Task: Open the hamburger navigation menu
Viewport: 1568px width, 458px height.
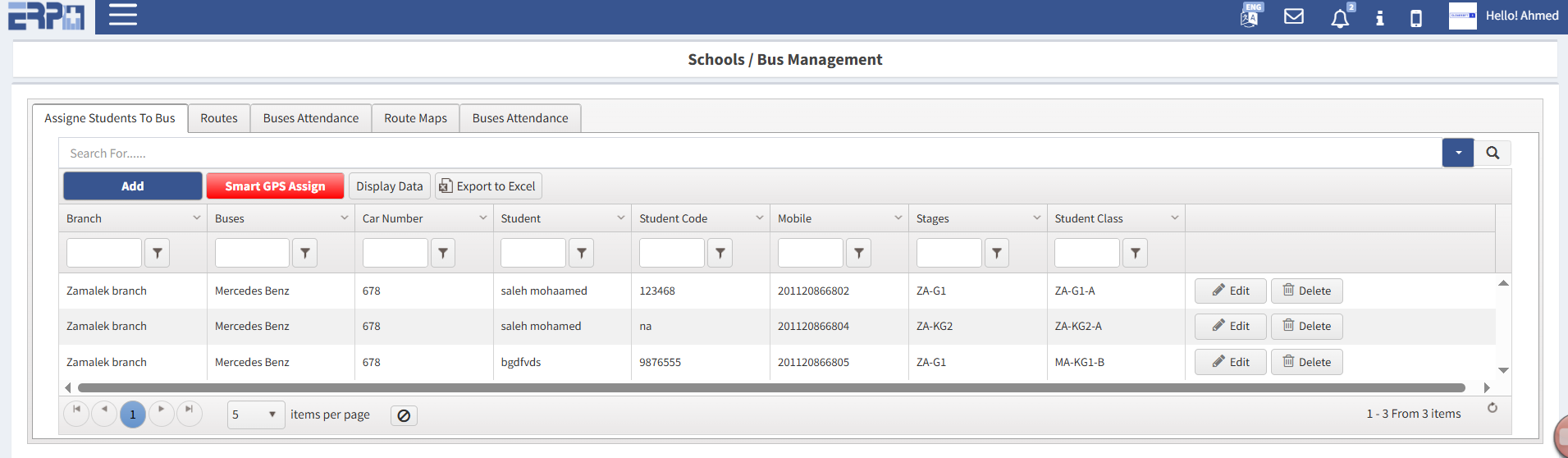Action: coord(123,15)
